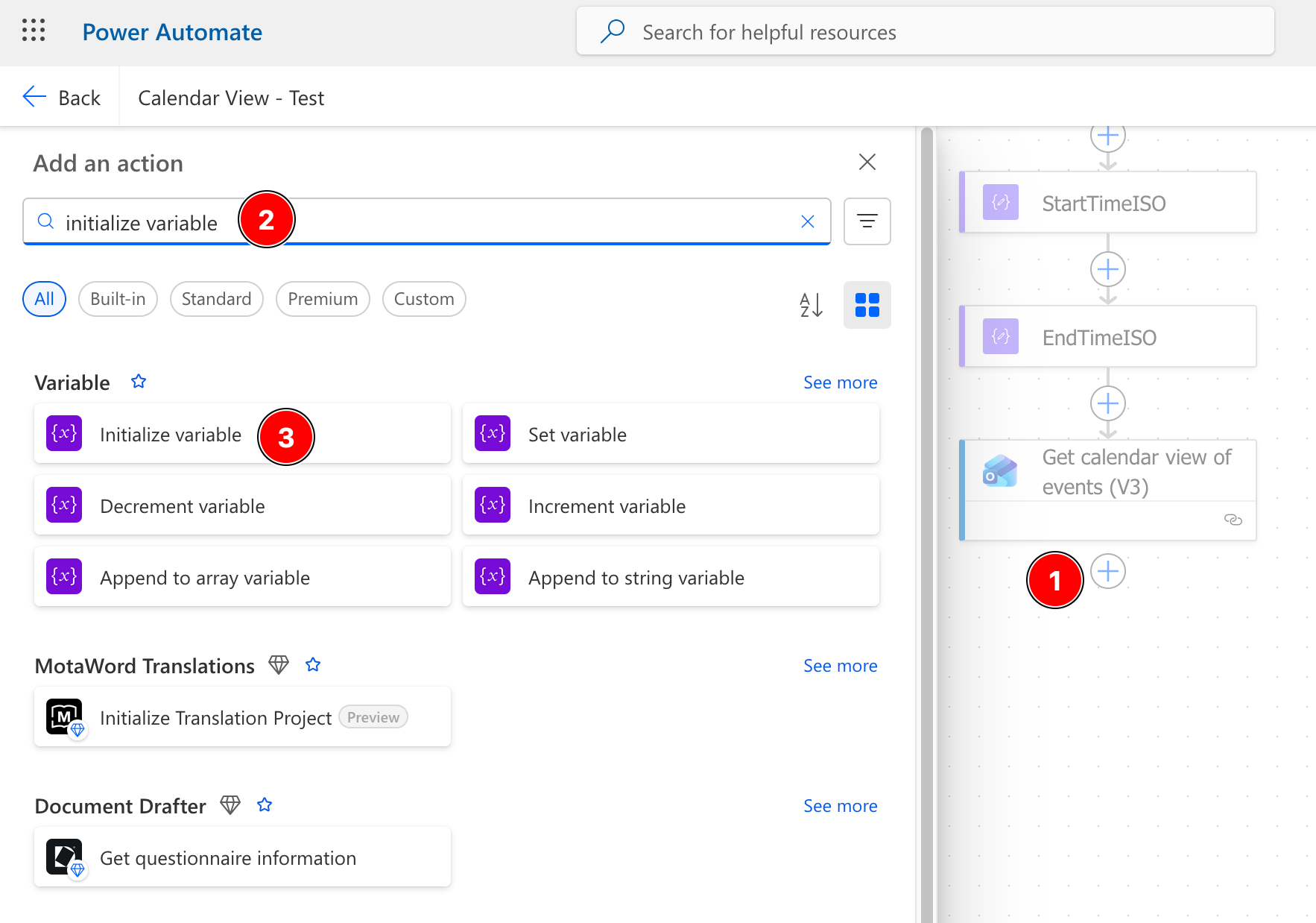This screenshot has height=923, width=1316.
Task: Favorite the MotaWord Translations connector
Action: click(x=313, y=664)
